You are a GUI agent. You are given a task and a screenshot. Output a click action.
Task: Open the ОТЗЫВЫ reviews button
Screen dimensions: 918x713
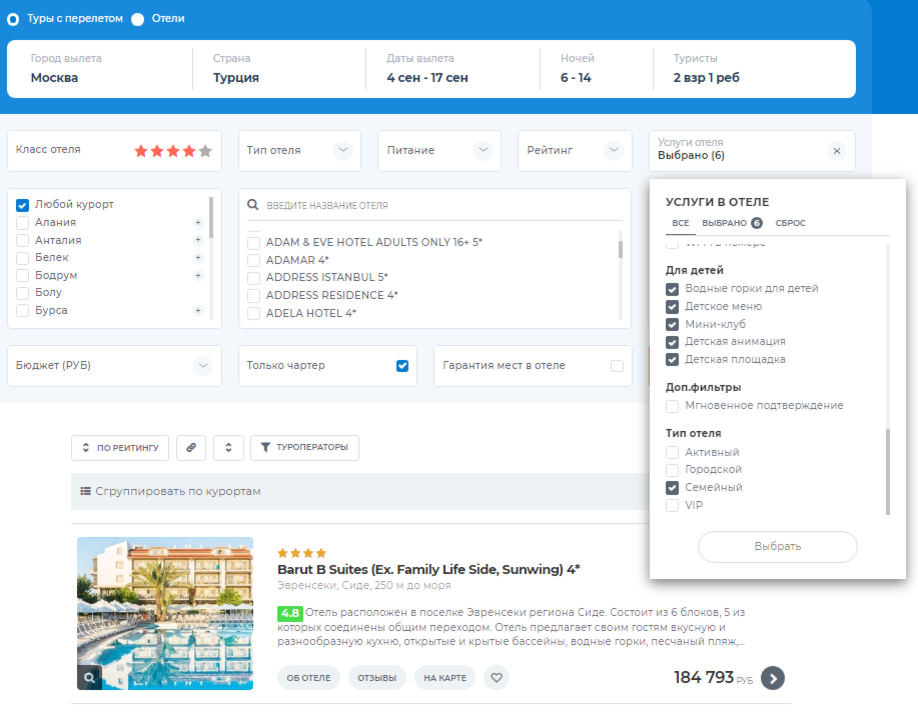point(377,678)
